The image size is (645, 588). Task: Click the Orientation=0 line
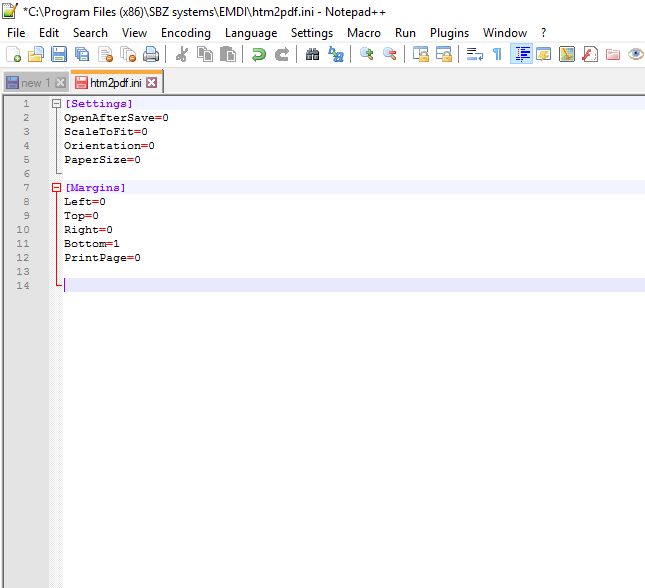(109, 146)
